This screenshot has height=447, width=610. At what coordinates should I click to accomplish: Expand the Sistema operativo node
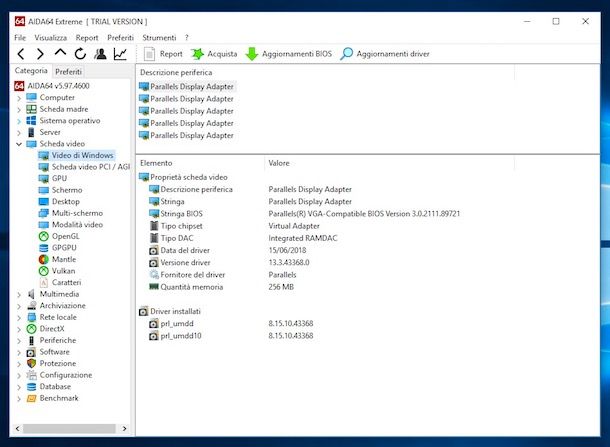[x=19, y=121]
